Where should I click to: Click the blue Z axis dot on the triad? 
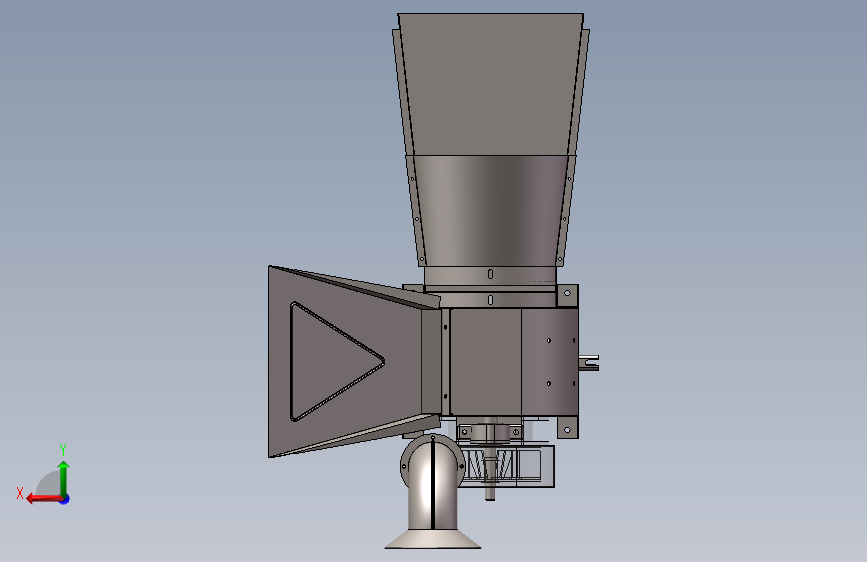pyautogui.click(x=65, y=500)
